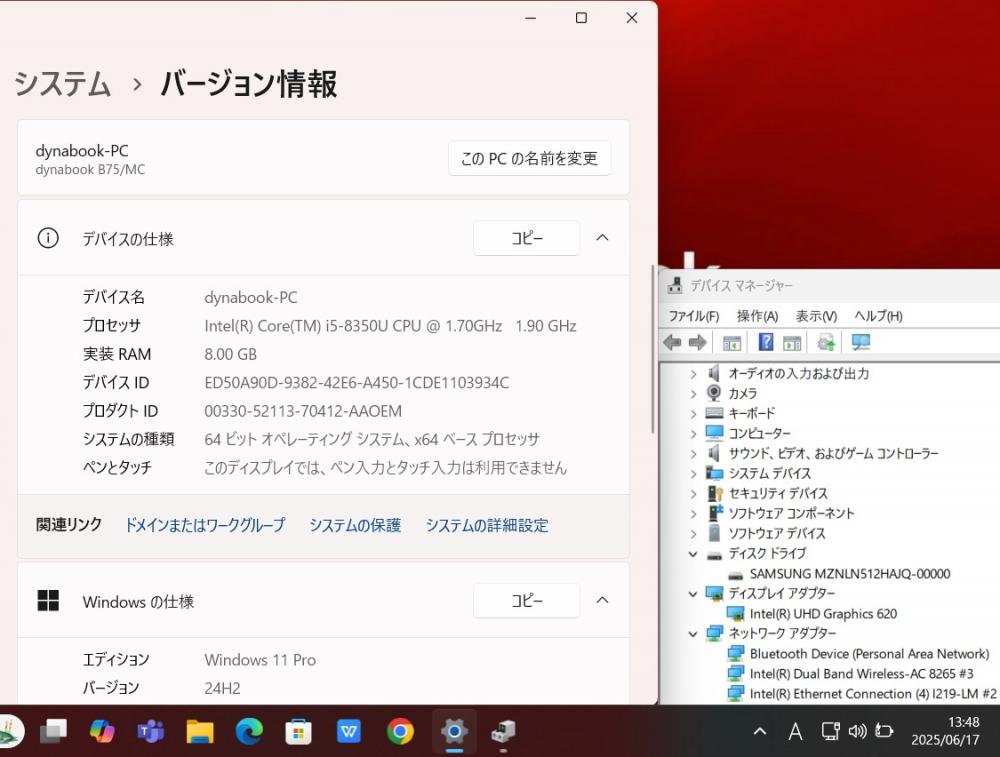Click the Forward arrow in Device Manager toolbar
This screenshot has height=757, width=1000.
click(698, 342)
